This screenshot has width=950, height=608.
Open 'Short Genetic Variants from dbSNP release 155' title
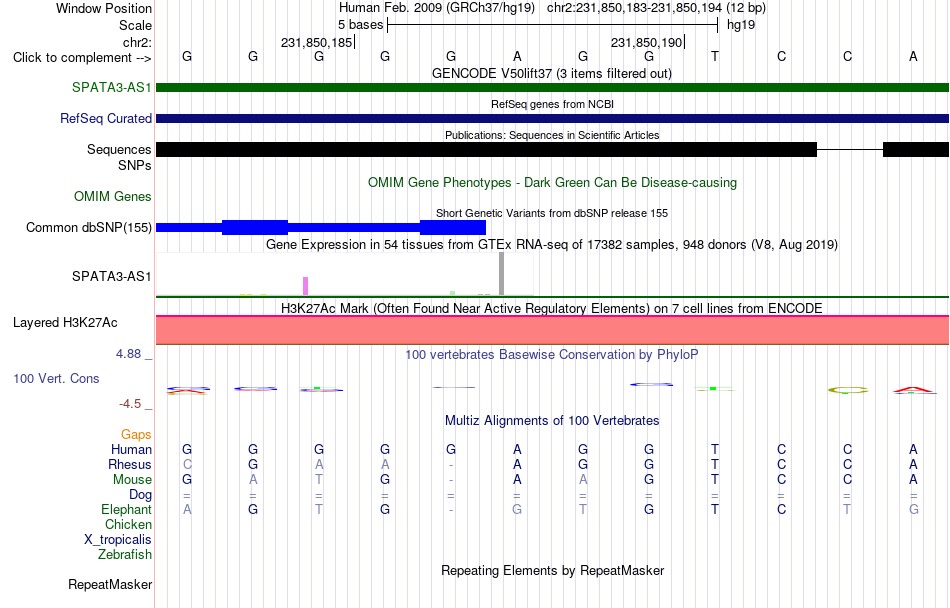pyautogui.click(x=552, y=213)
